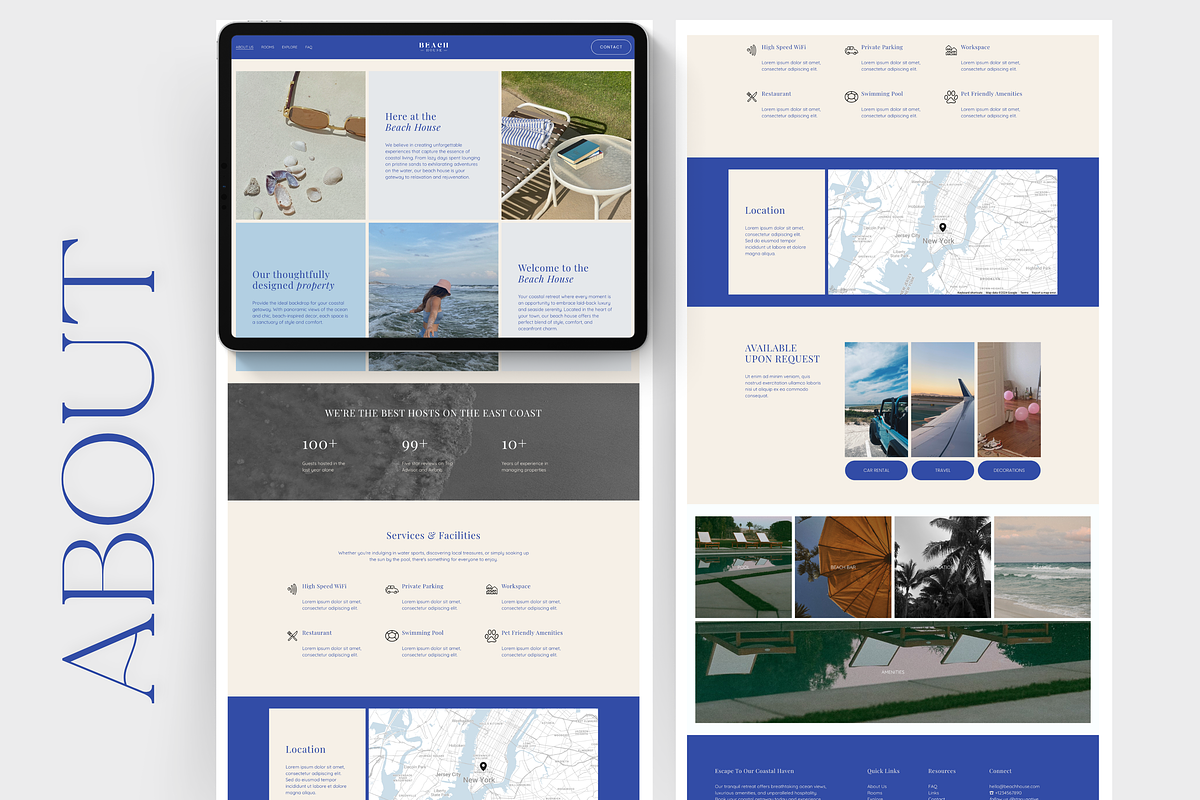This screenshot has height=800, width=1200.
Task: Click the hello@beachhouse.com email link in the footer
Action: [x=1014, y=786]
